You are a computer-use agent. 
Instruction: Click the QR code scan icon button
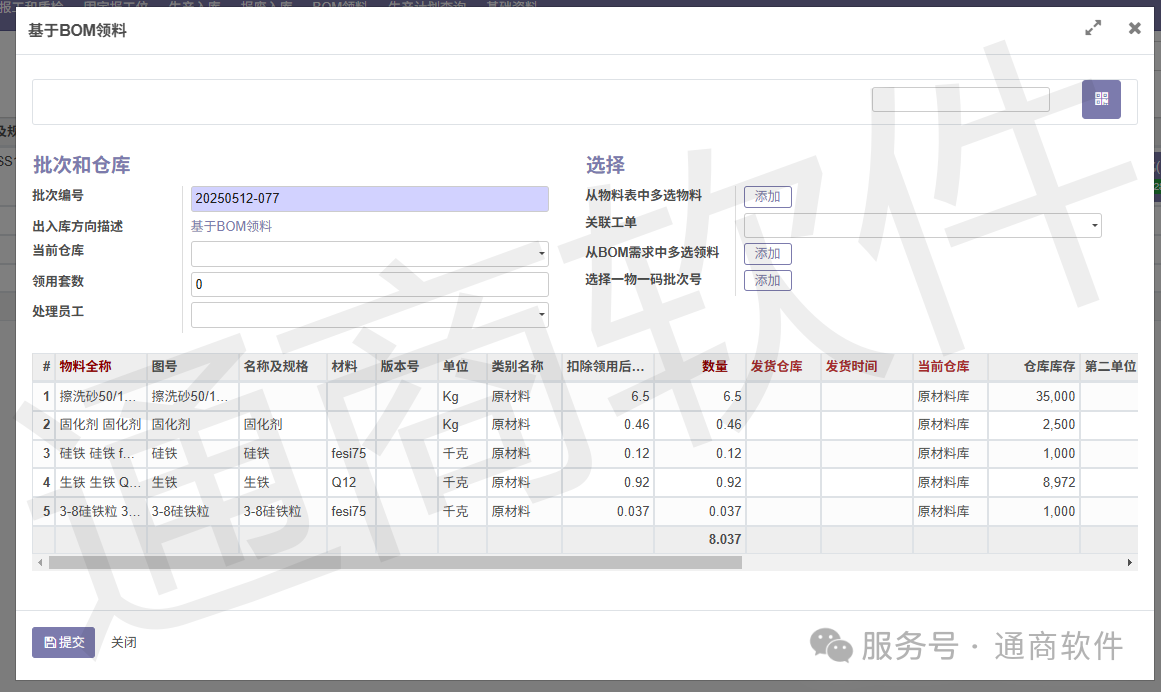(1101, 99)
